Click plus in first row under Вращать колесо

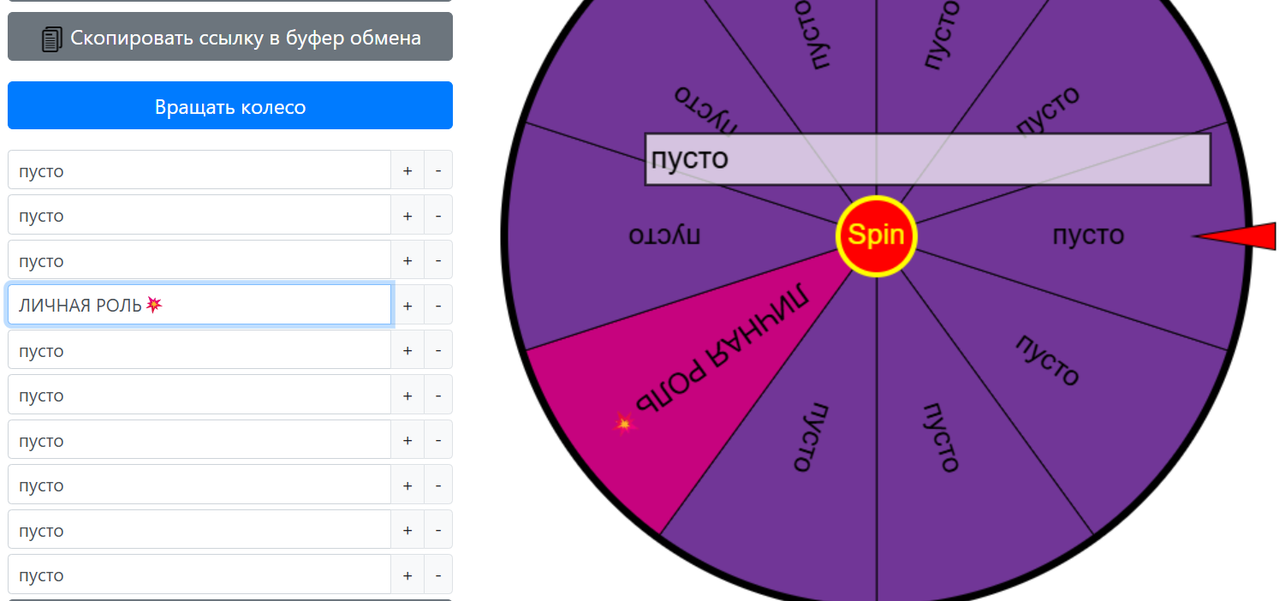pyautogui.click(x=407, y=170)
